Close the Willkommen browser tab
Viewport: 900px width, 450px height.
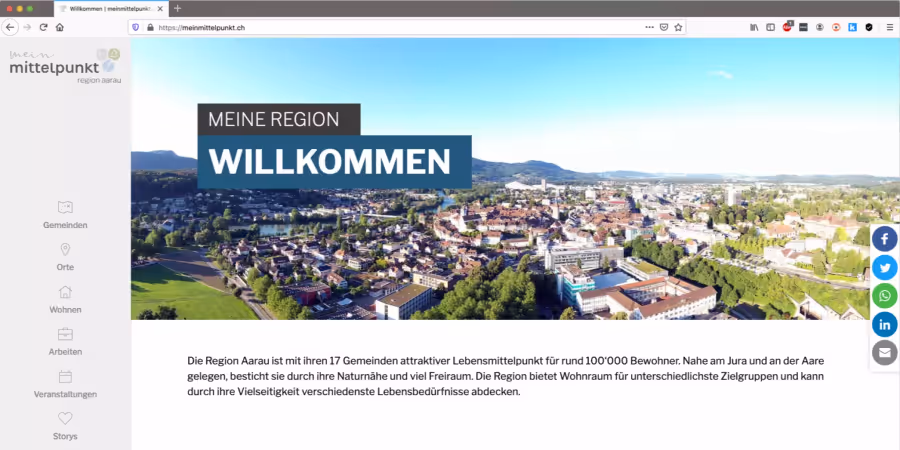(x=160, y=9)
